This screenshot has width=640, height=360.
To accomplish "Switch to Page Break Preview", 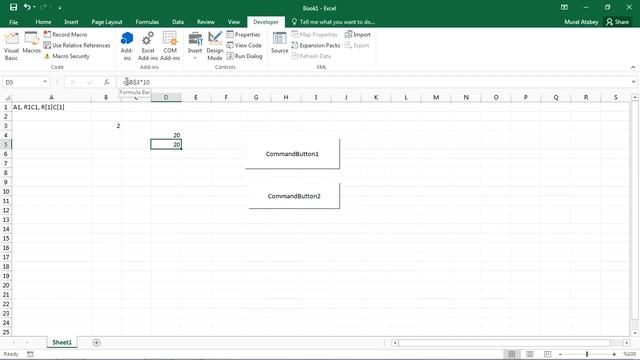I will [x=547, y=354].
